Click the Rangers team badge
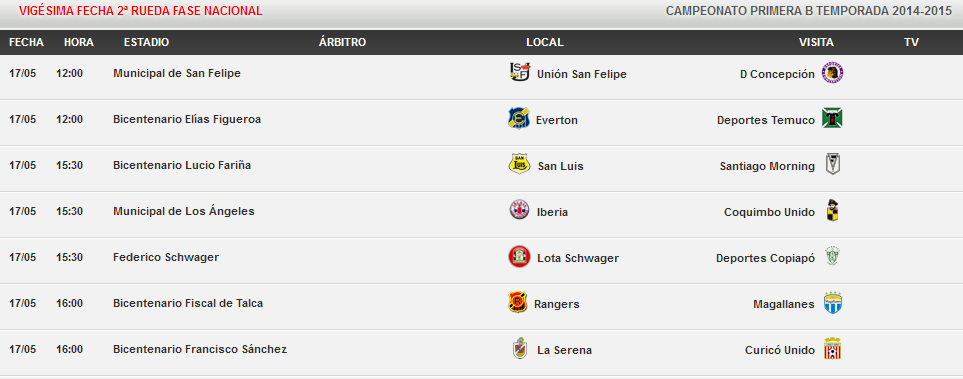 (518, 302)
